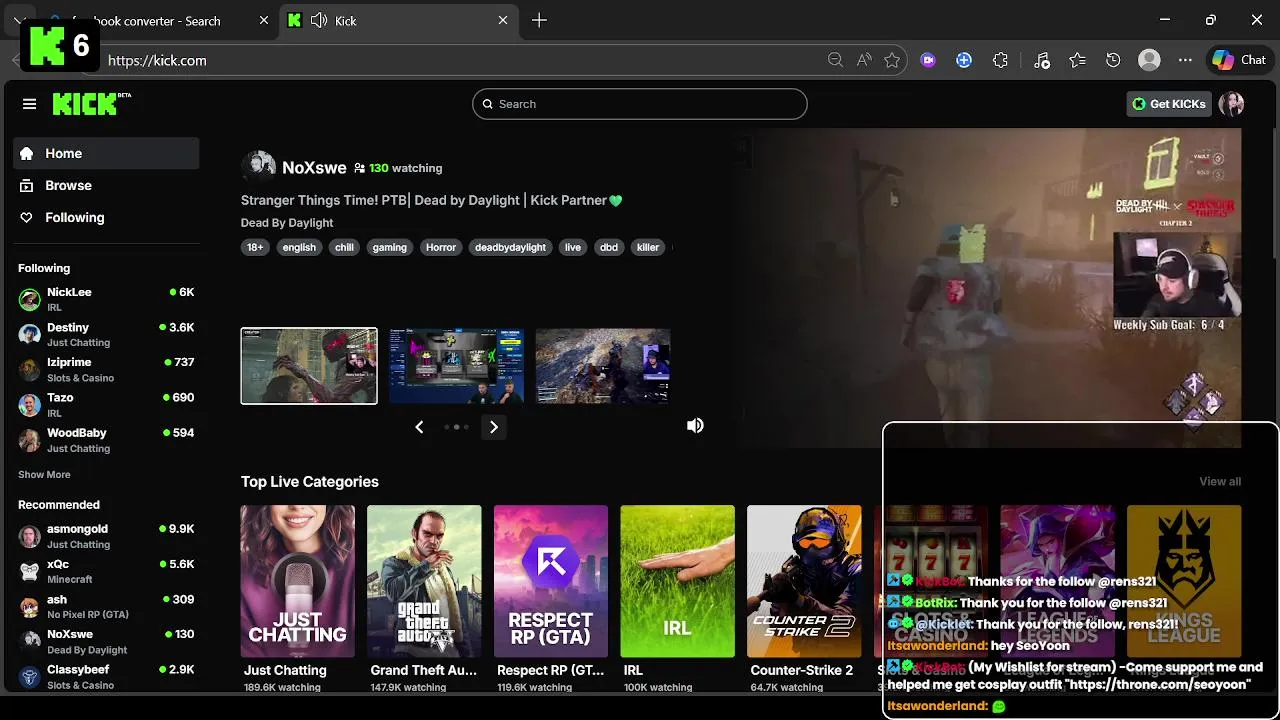
Task: Click the 18+ stream tag
Action: (x=255, y=247)
